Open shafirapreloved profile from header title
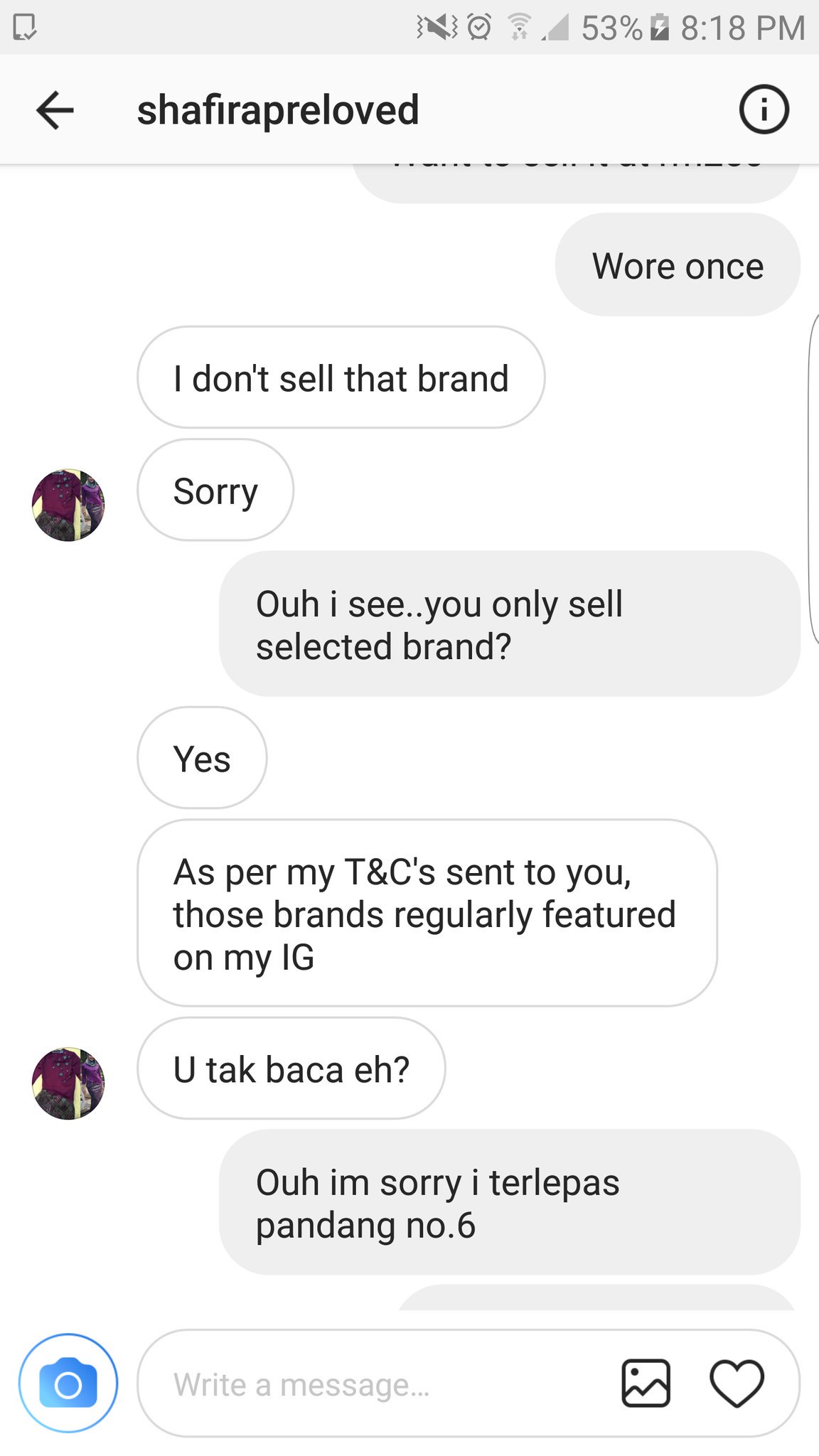Viewport: 819px width, 1456px height. pos(278,110)
